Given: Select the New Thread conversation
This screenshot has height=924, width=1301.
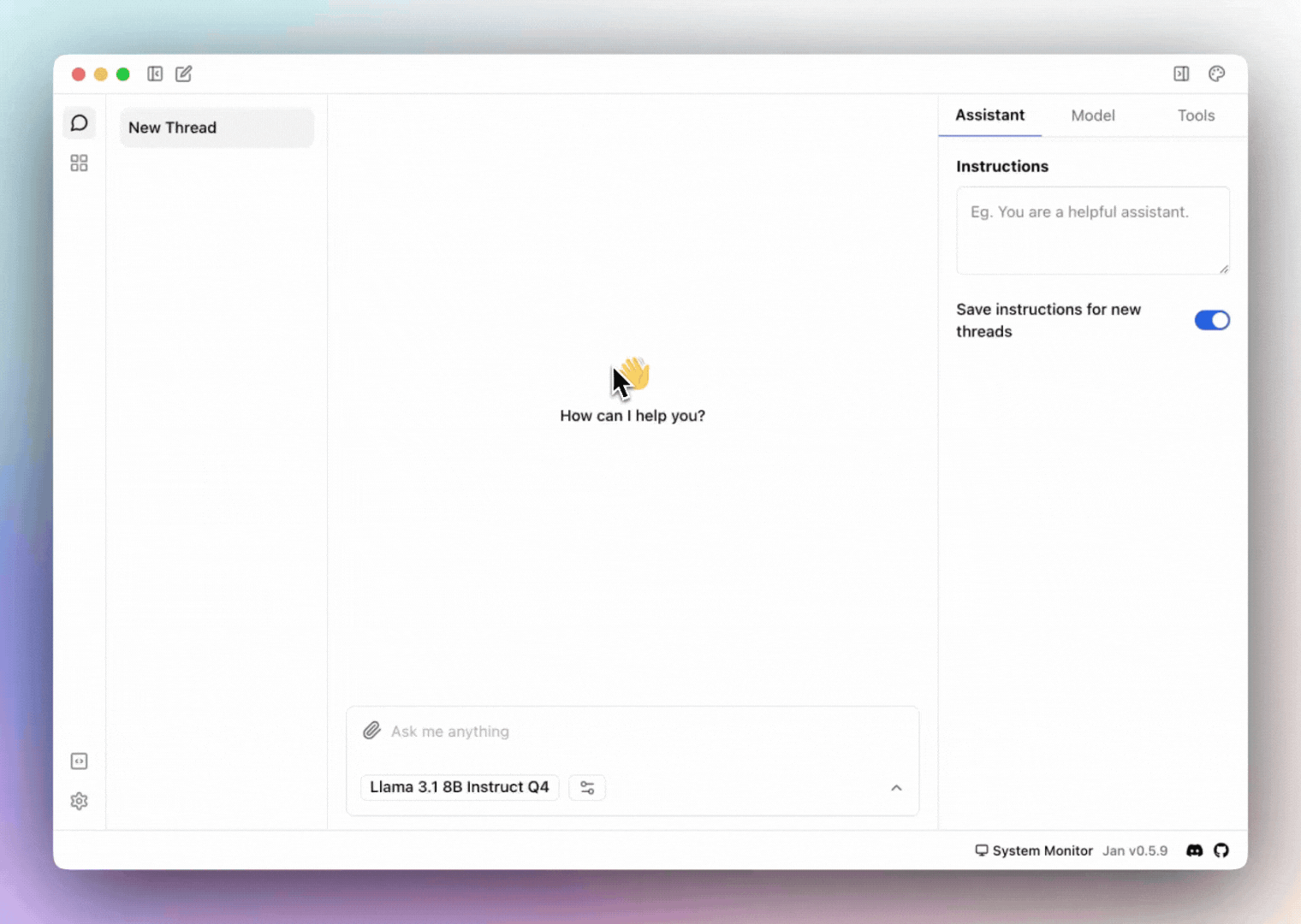Looking at the screenshot, I should pyautogui.click(x=217, y=127).
